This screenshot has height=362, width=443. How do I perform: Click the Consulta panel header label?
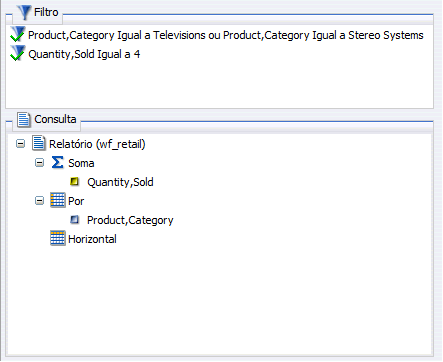[55, 119]
